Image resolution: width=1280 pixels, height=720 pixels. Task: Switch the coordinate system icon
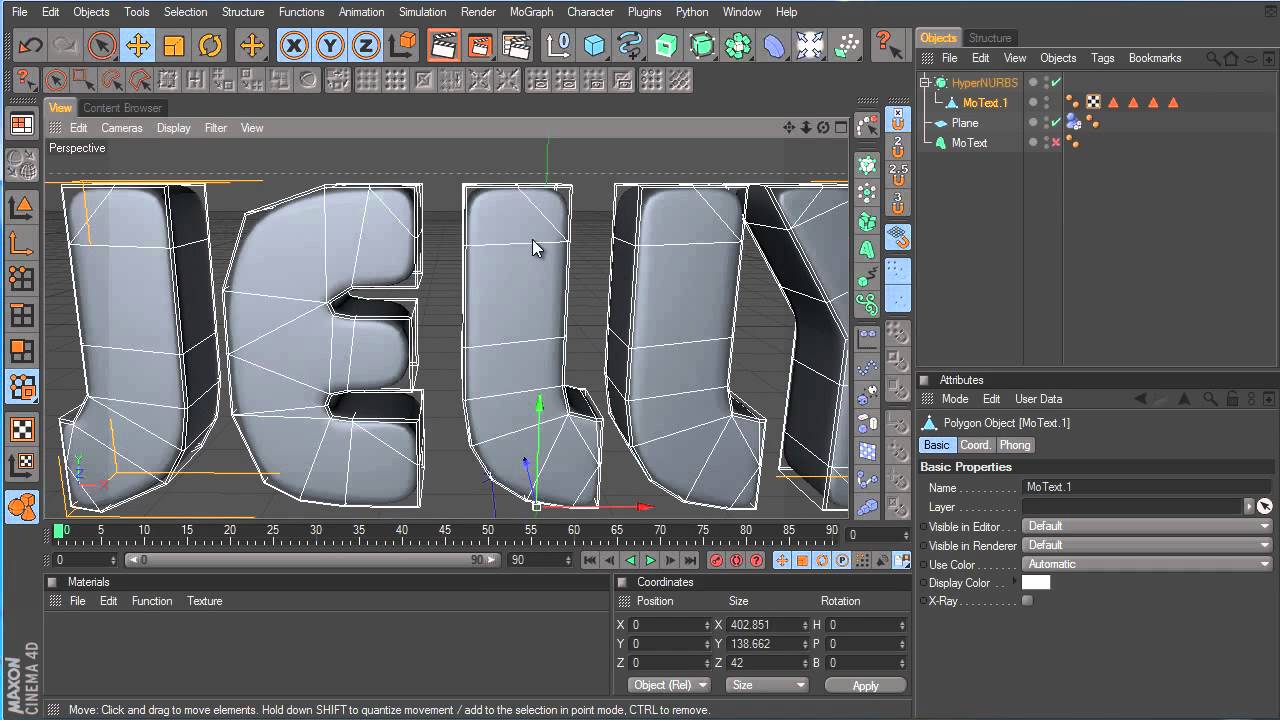403,45
